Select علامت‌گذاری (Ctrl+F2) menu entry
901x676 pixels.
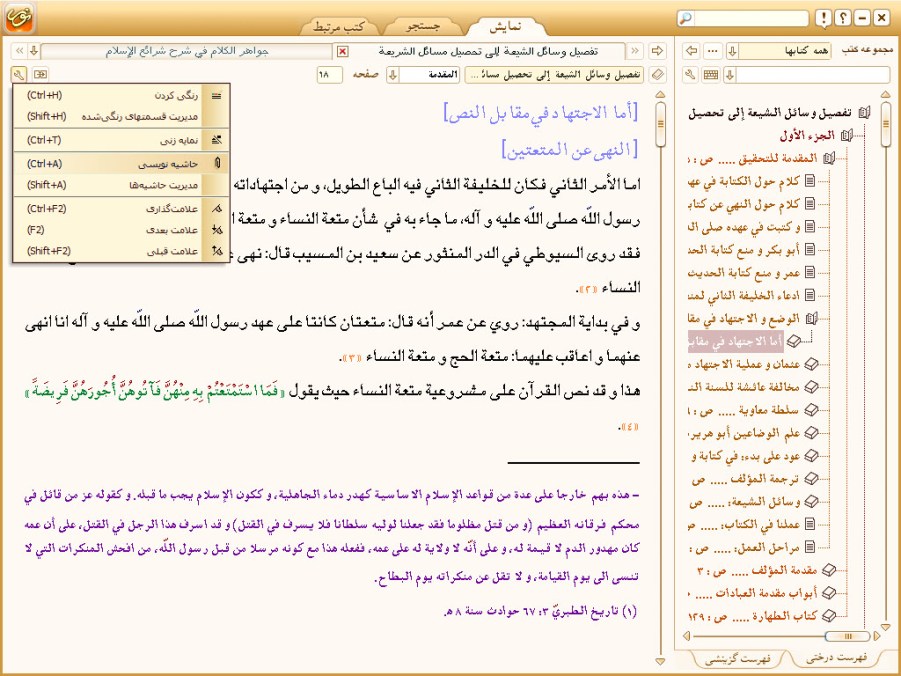tap(121, 209)
